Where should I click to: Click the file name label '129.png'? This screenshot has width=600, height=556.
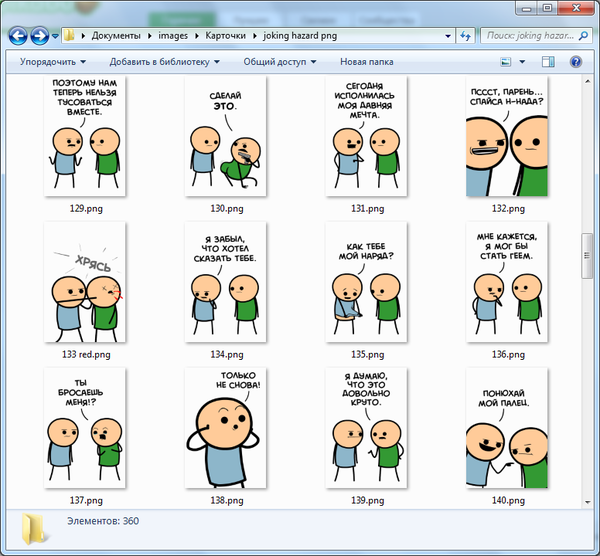tap(86, 209)
